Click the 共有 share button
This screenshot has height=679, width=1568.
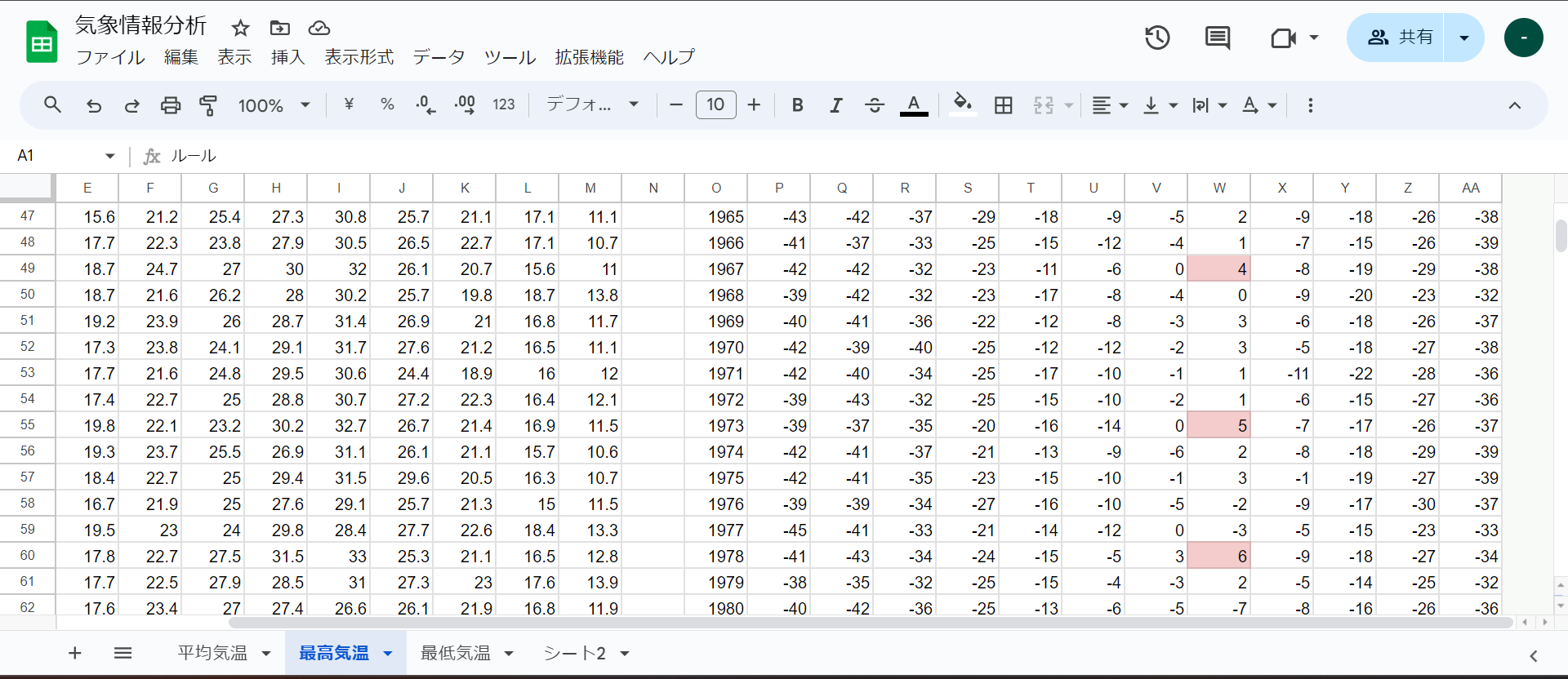1396,38
